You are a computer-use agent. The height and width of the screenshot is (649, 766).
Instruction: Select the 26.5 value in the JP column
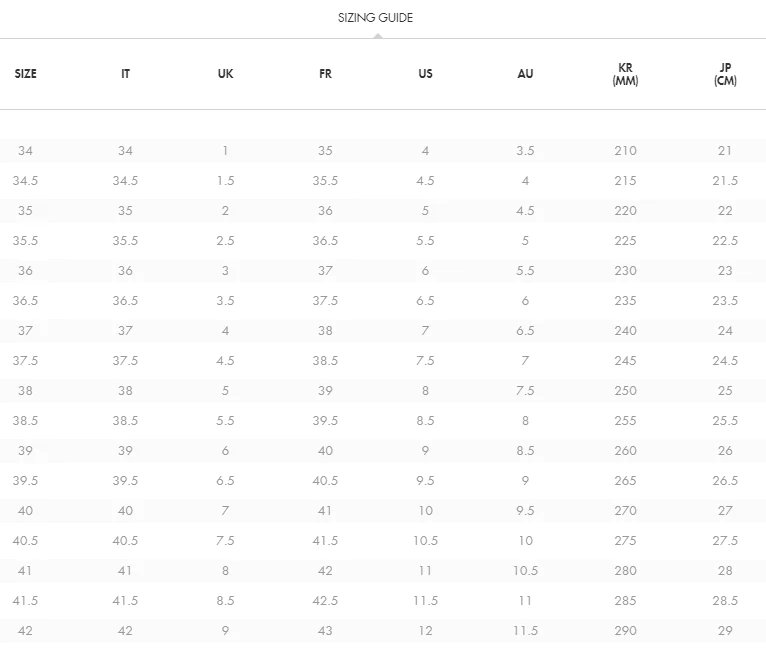(x=725, y=481)
